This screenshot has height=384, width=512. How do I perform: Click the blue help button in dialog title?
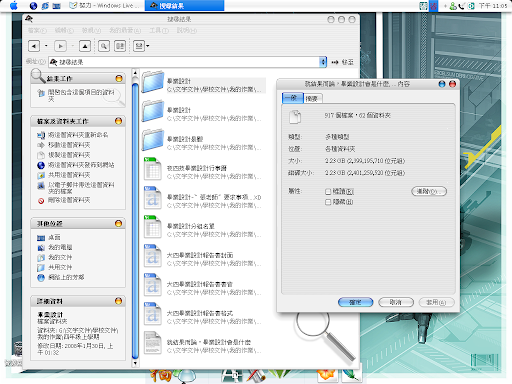442,84
